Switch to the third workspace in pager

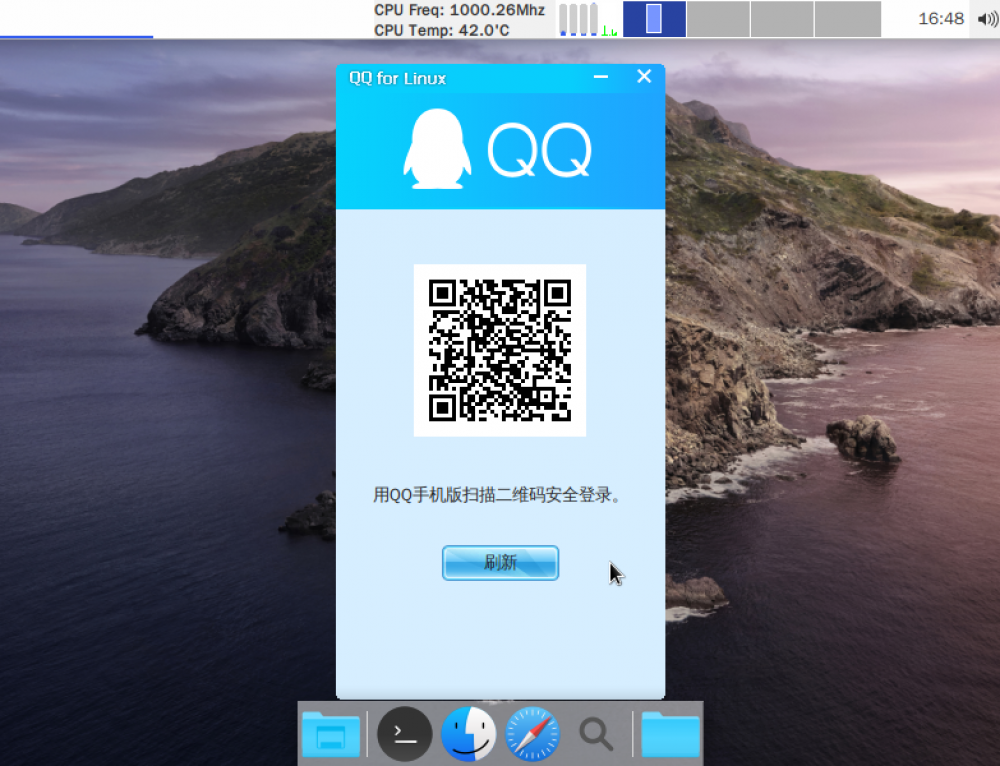782,19
